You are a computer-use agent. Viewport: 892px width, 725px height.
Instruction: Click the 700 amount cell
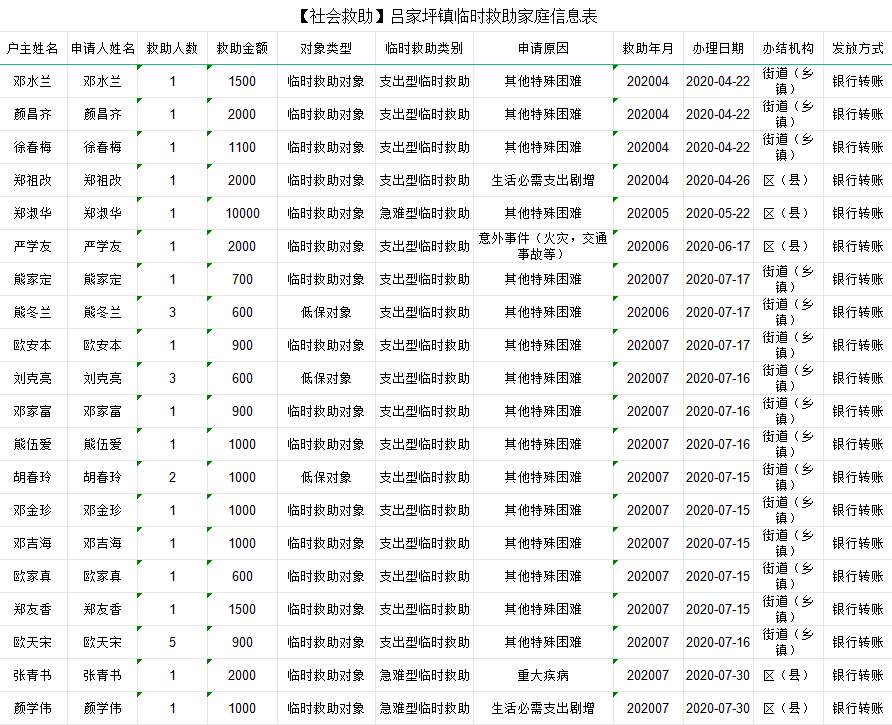pos(242,279)
